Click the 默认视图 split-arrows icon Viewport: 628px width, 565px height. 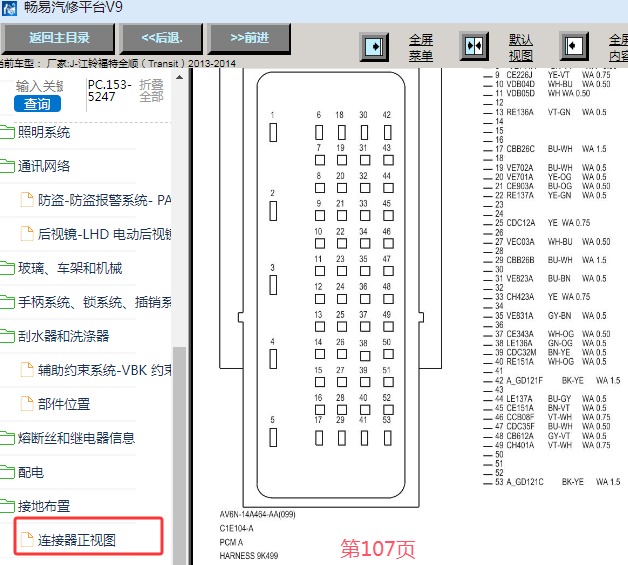point(474,46)
